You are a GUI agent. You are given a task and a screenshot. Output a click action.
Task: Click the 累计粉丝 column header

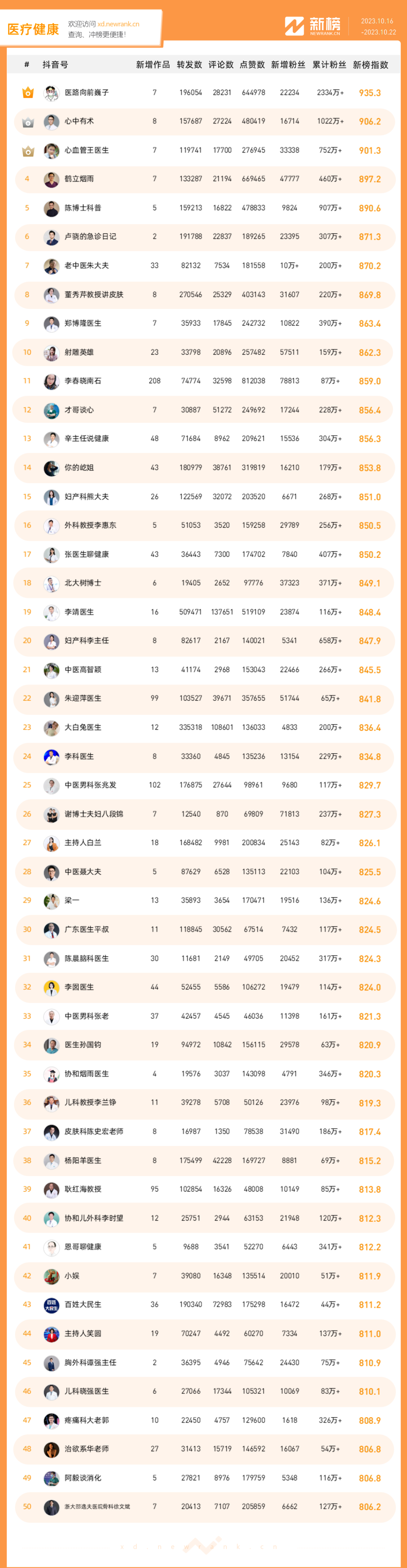point(329,65)
